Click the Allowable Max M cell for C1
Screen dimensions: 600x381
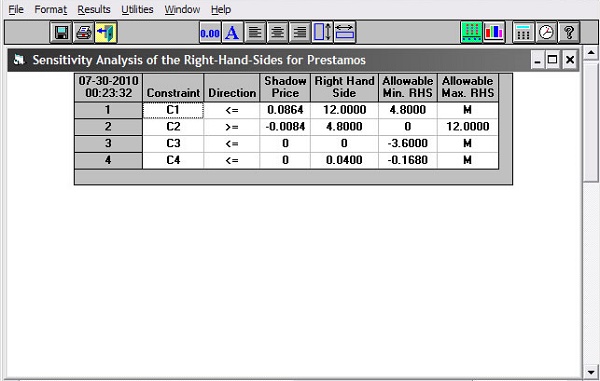468,110
